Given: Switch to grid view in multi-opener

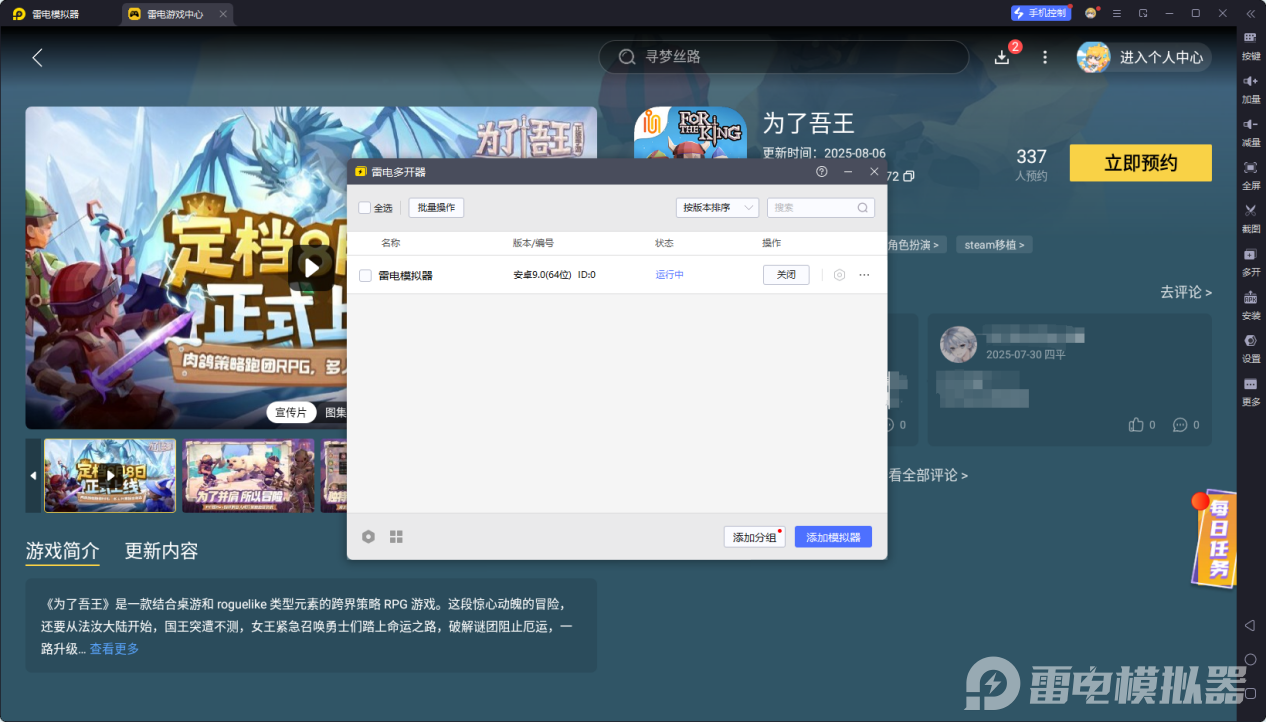Looking at the screenshot, I should point(396,537).
